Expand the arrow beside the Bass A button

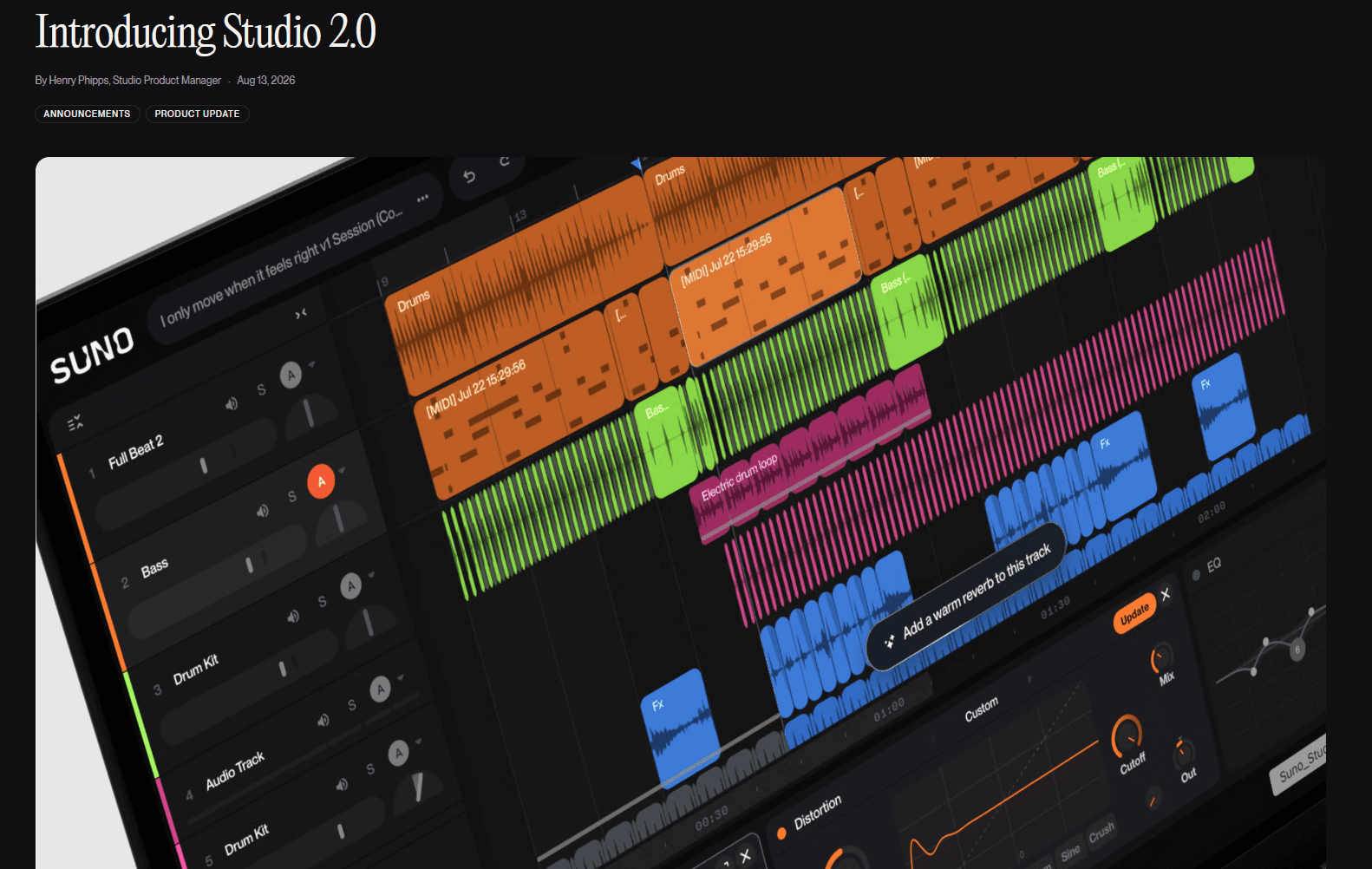pyautogui.click(x=343, y=470)
